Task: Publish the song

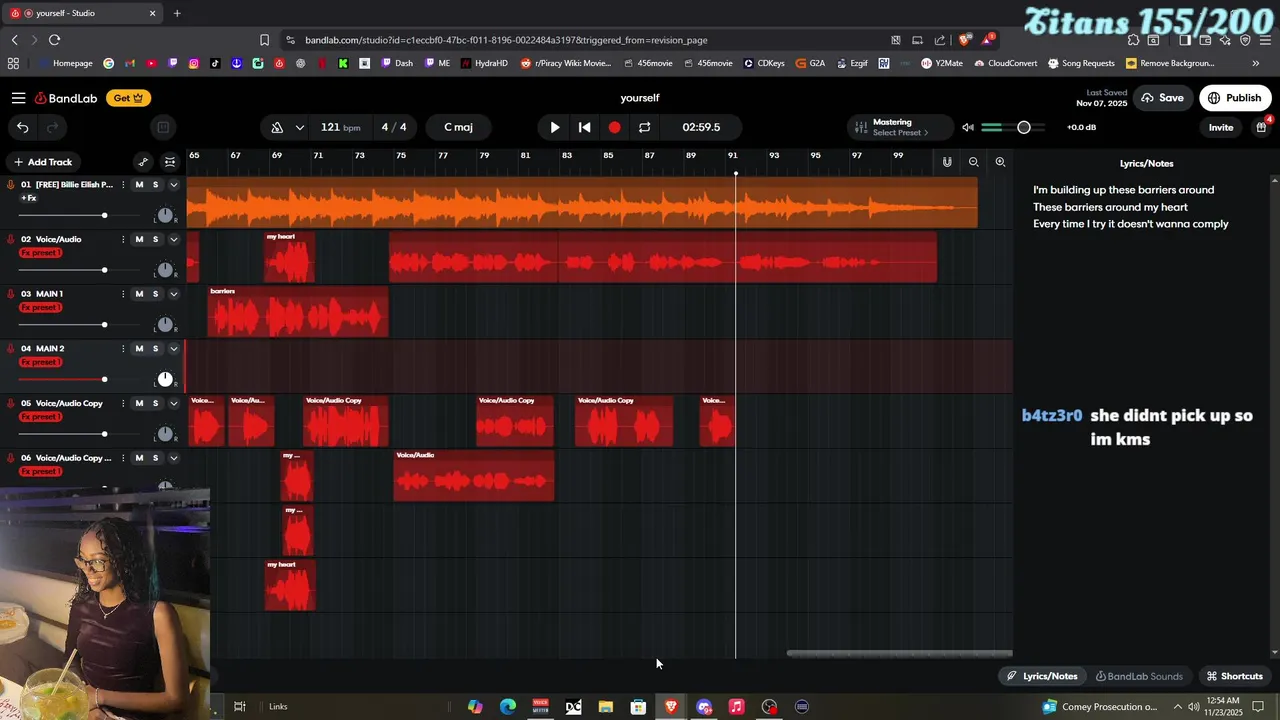Action: [1234, 98]
